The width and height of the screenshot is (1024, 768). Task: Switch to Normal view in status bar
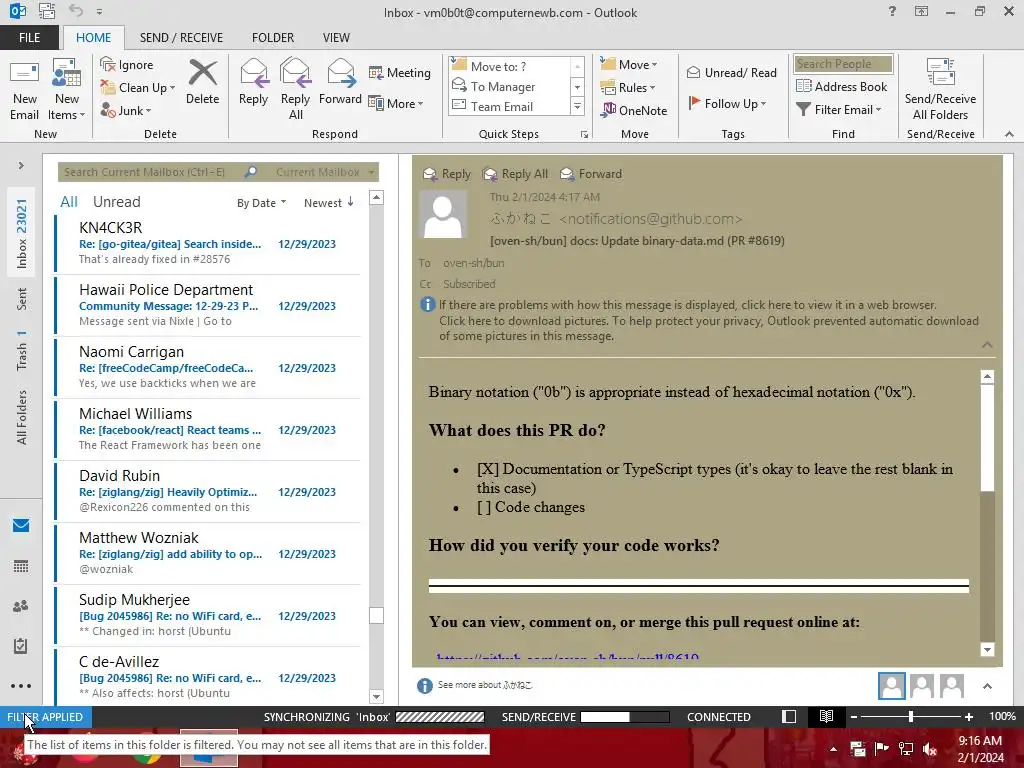789,716
